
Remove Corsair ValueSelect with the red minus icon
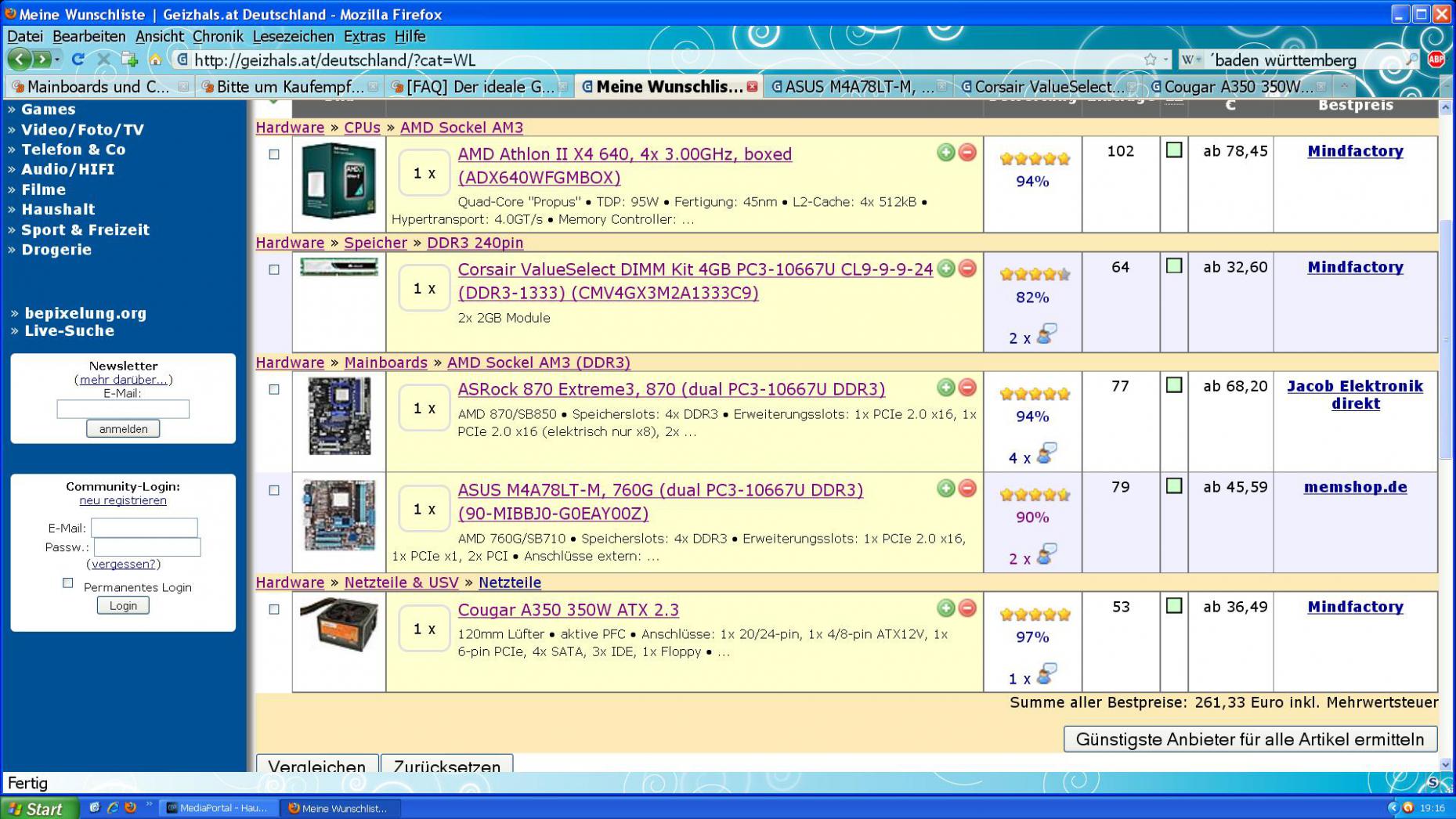967,269
